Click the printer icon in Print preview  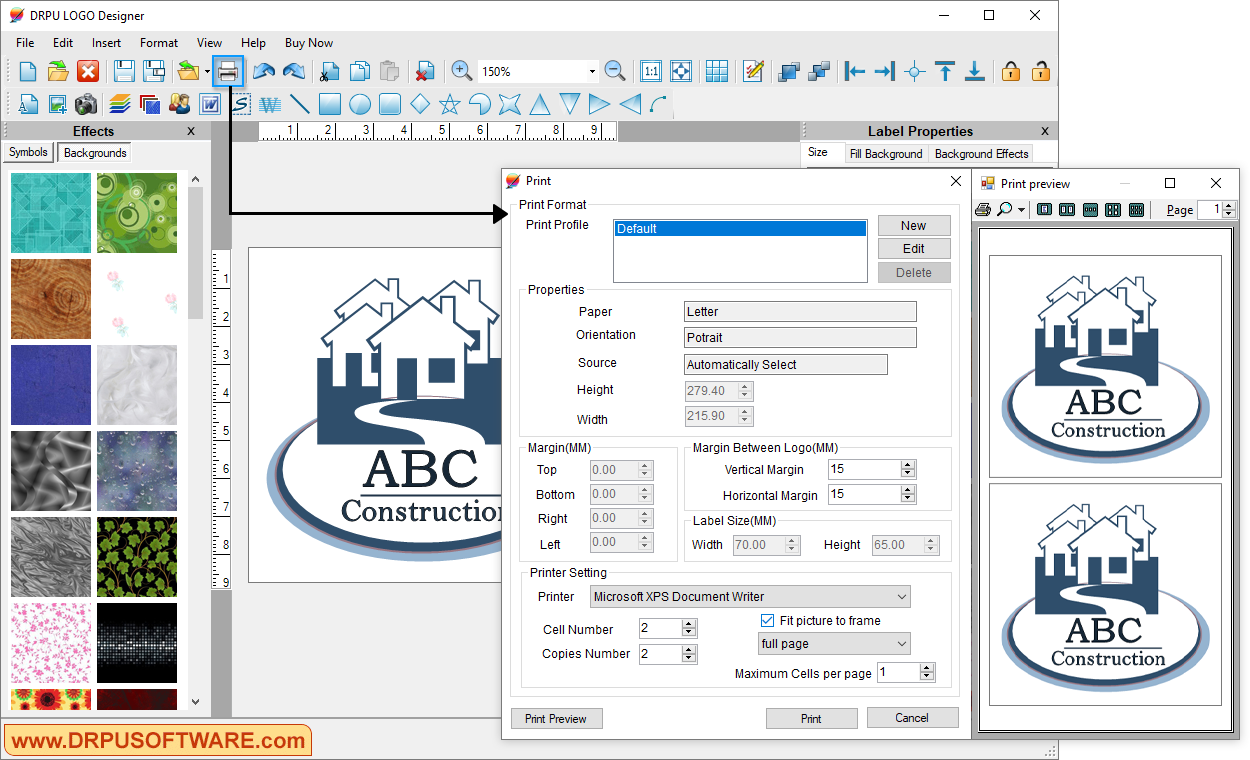tap(983, 209)
